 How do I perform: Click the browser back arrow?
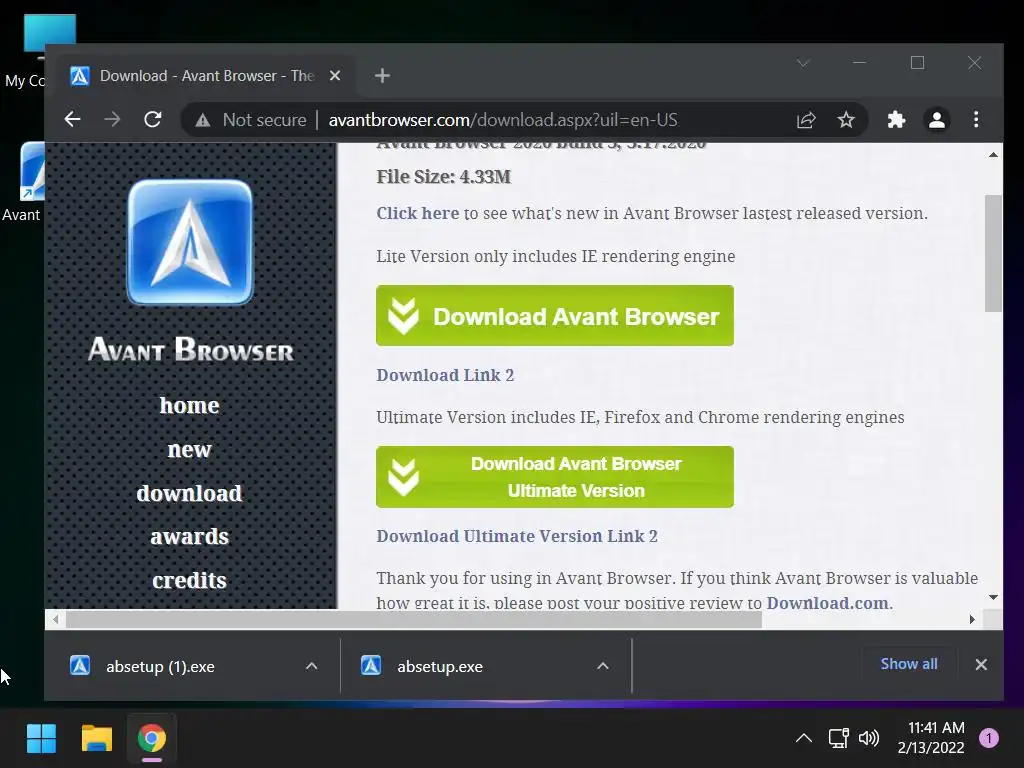tap(72, 120)
